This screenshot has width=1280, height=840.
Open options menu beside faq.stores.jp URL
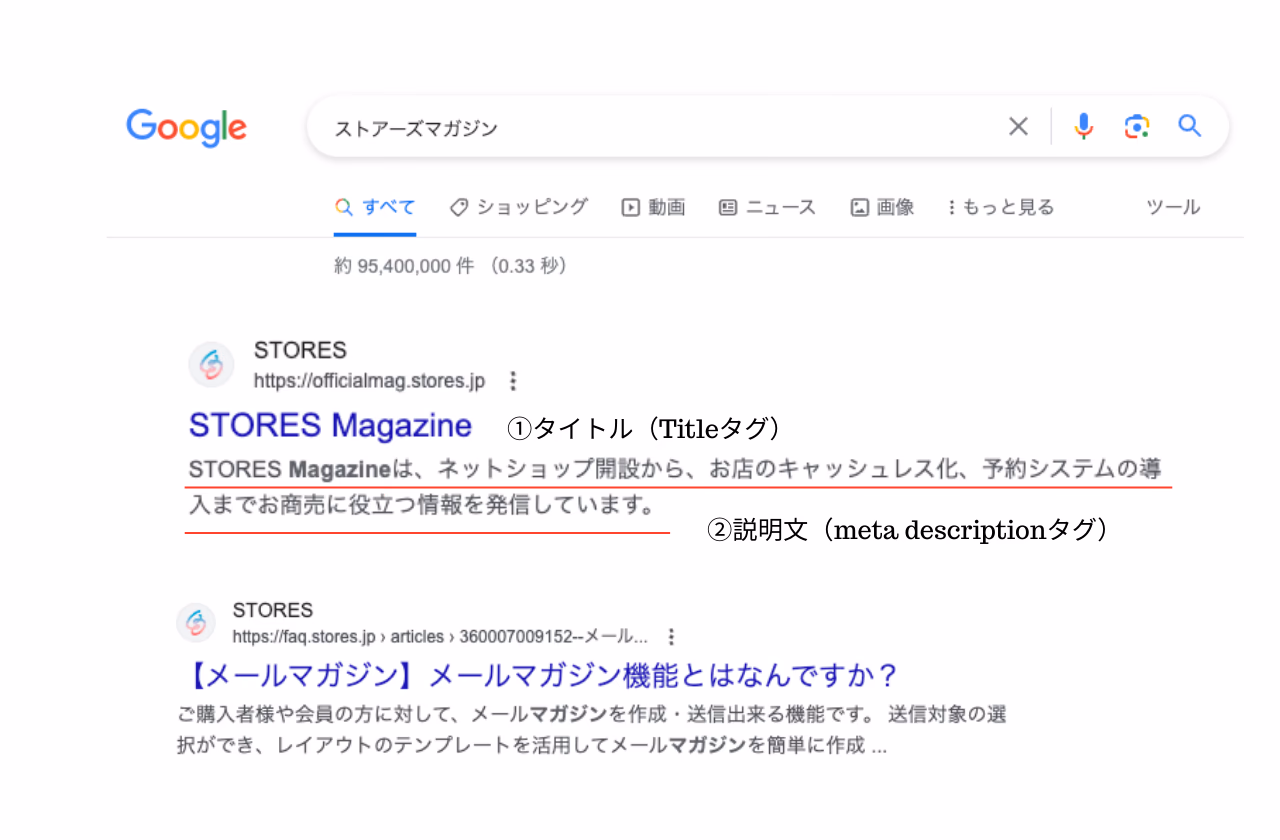[671, 636]
